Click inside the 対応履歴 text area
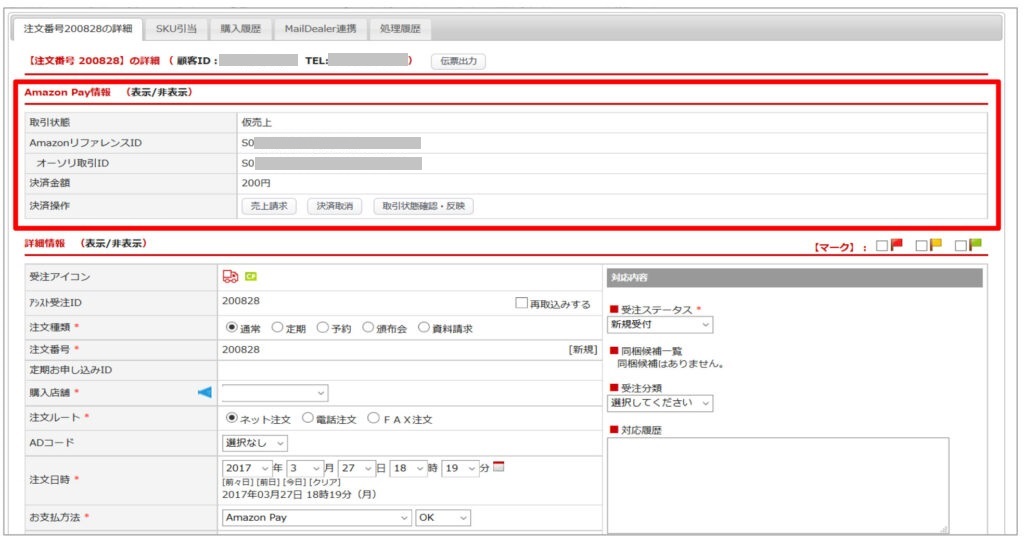This screenshot has width=1024, height=542. 778,485
